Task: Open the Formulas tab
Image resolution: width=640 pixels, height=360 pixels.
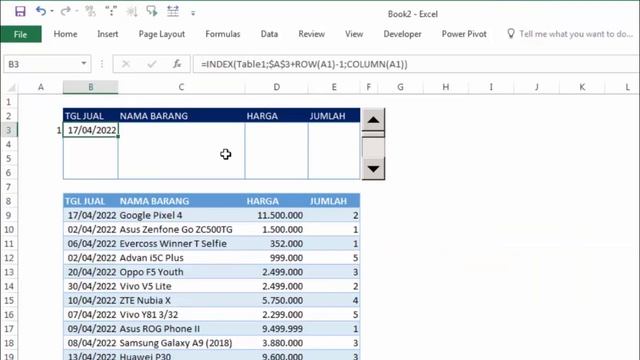Action: [x=223, y=34]
